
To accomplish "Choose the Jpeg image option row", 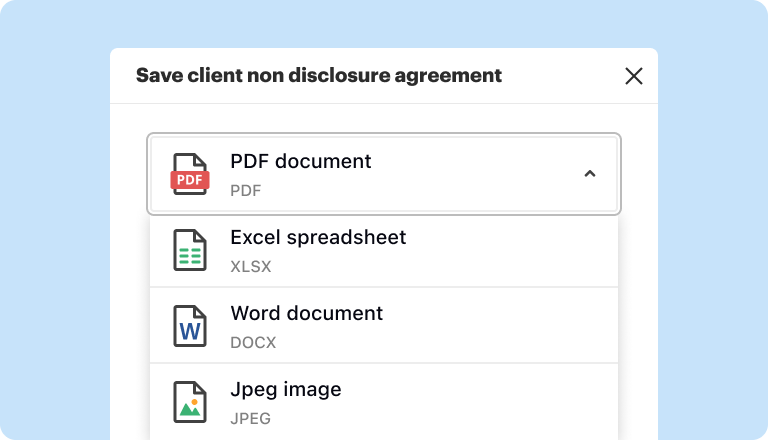I will pyautogui.click(x=384, y=401).
